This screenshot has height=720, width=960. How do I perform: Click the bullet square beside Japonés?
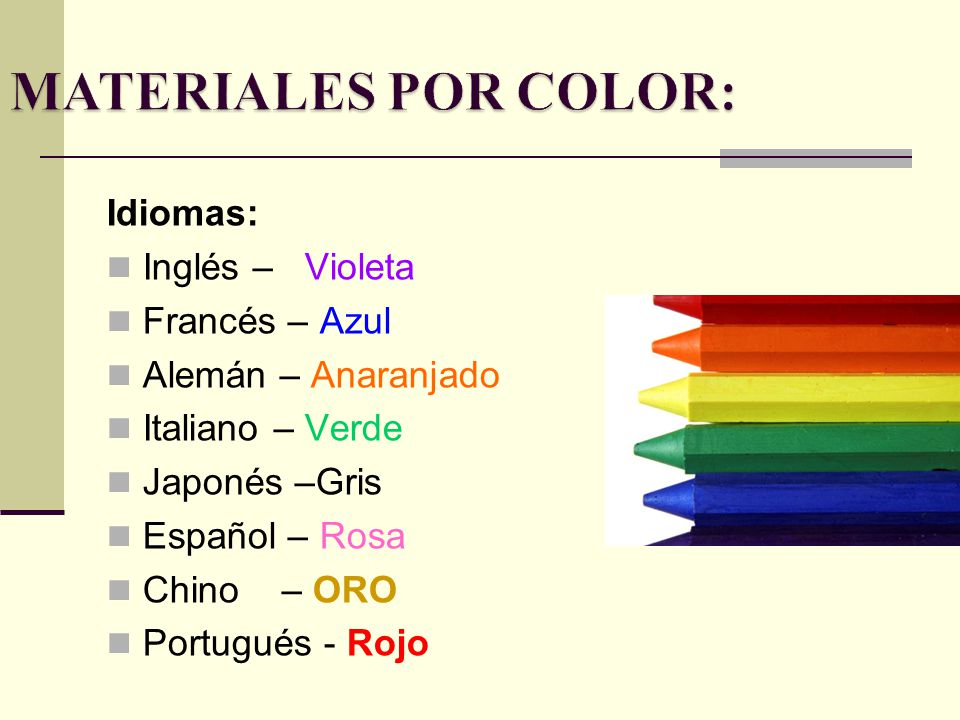119,482
